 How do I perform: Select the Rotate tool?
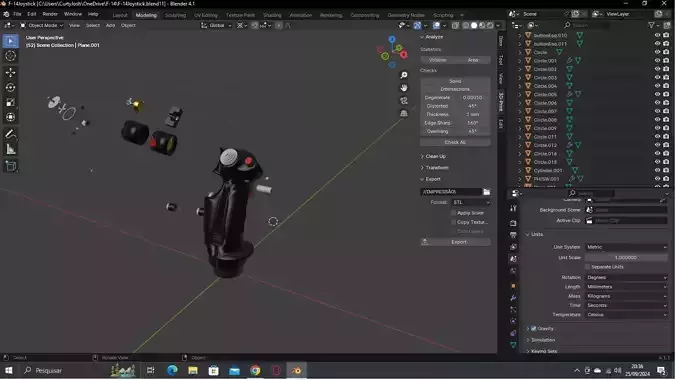(11, 88)
